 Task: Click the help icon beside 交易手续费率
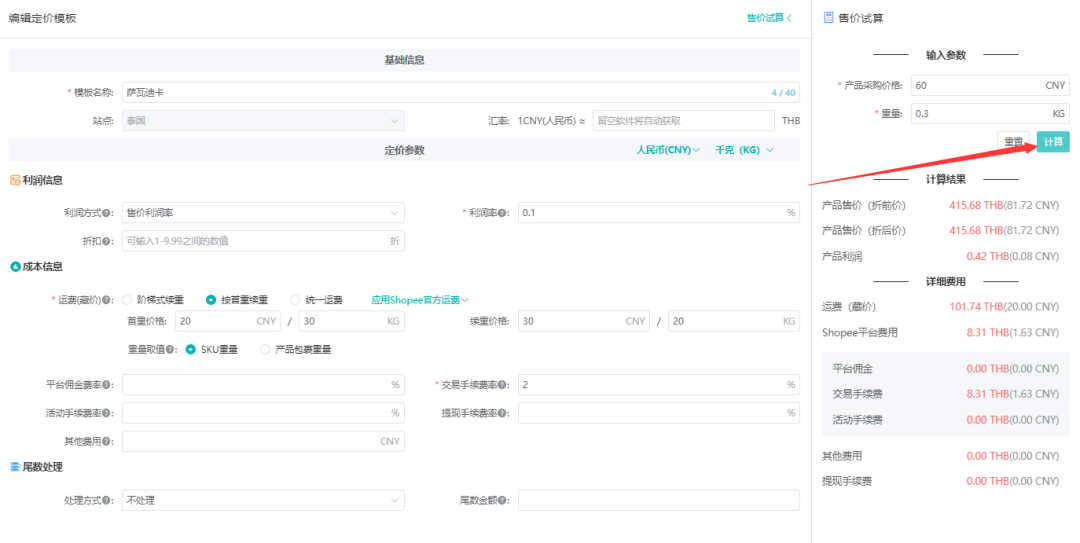503,385
